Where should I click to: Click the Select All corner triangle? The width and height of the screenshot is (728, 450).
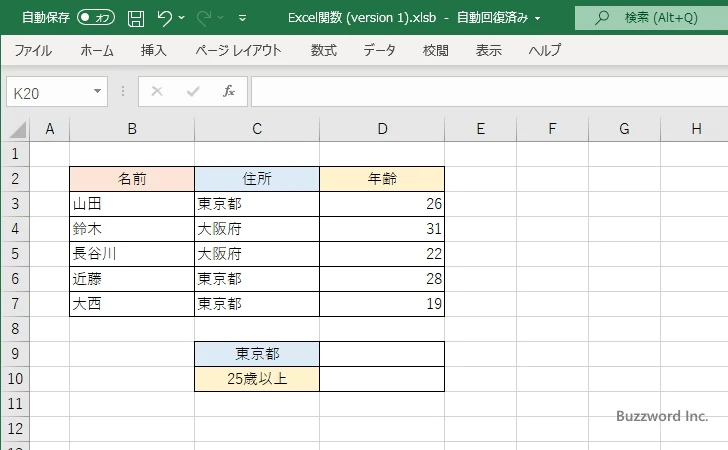pyautogui.click(x=17, y=129)
